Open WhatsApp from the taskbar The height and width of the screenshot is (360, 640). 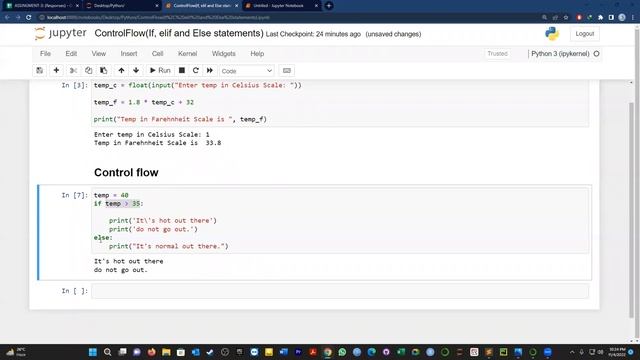click(x=342, y=352)
